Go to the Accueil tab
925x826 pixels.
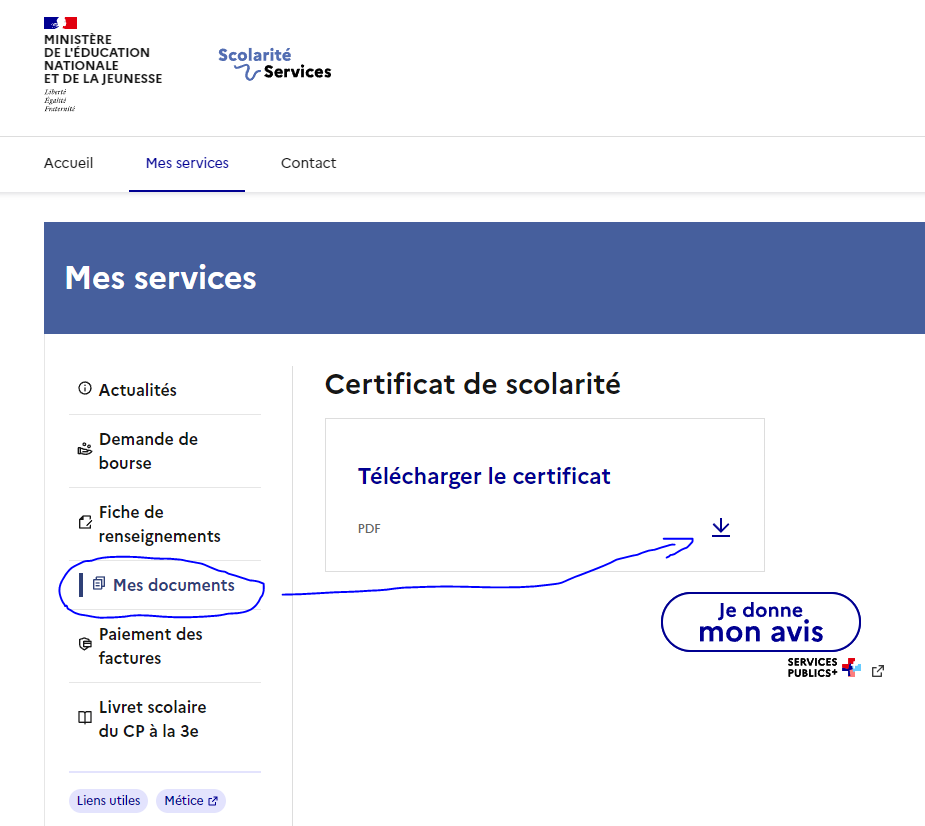click(68, 163)
